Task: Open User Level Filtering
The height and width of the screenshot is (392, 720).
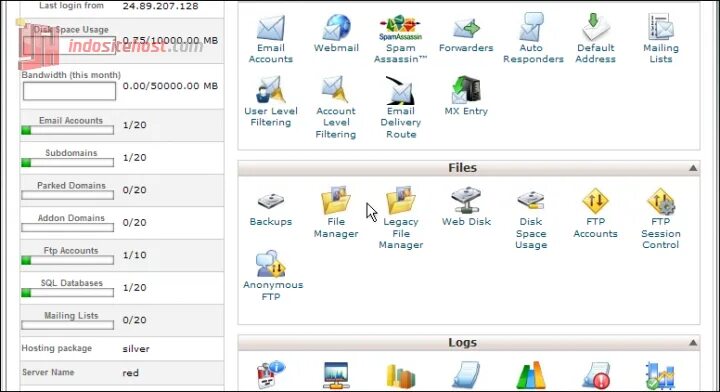Action: pyautogui.click(x=270, y=90)
